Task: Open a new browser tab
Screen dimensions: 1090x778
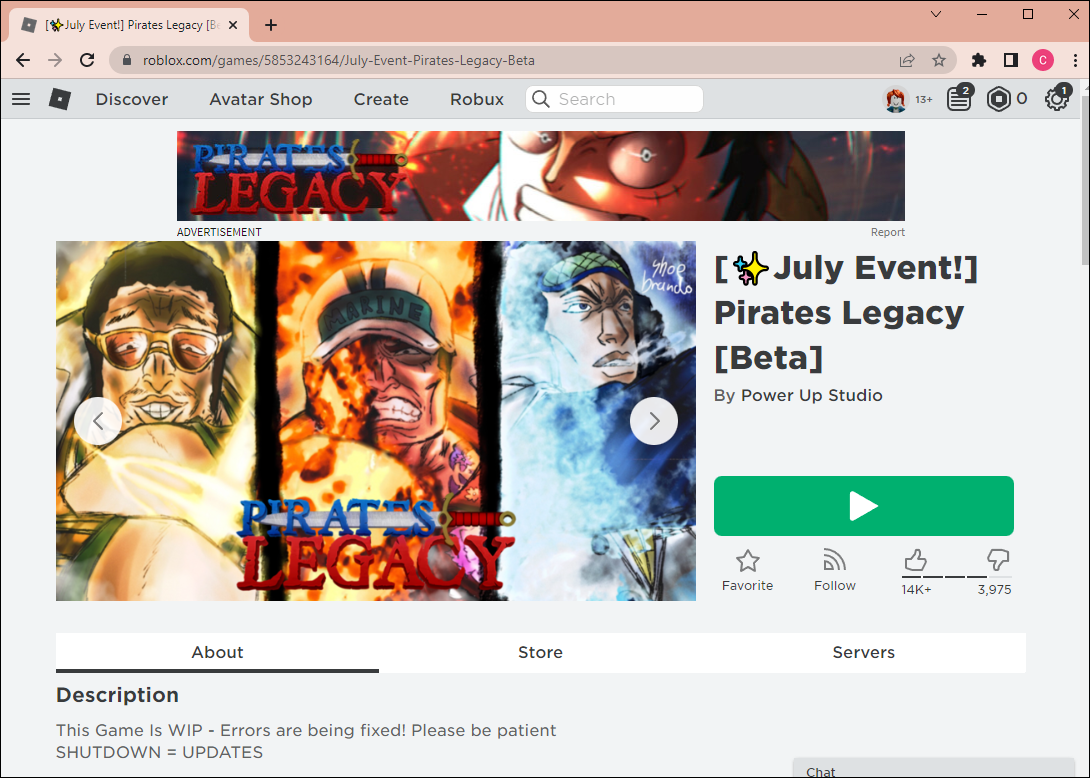Action: click(271, 25)
